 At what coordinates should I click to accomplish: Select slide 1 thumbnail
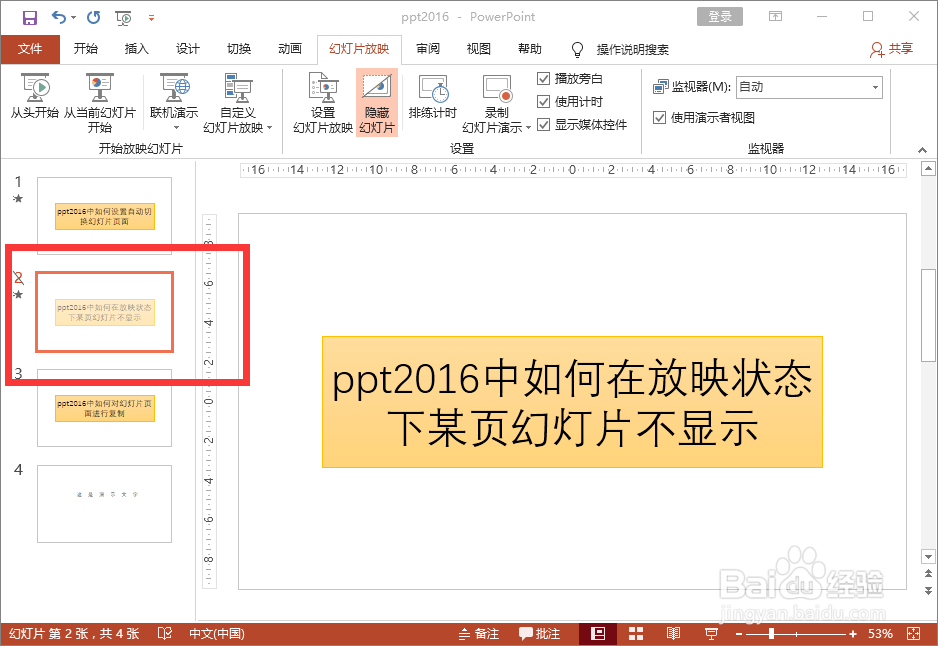(105, 215)
